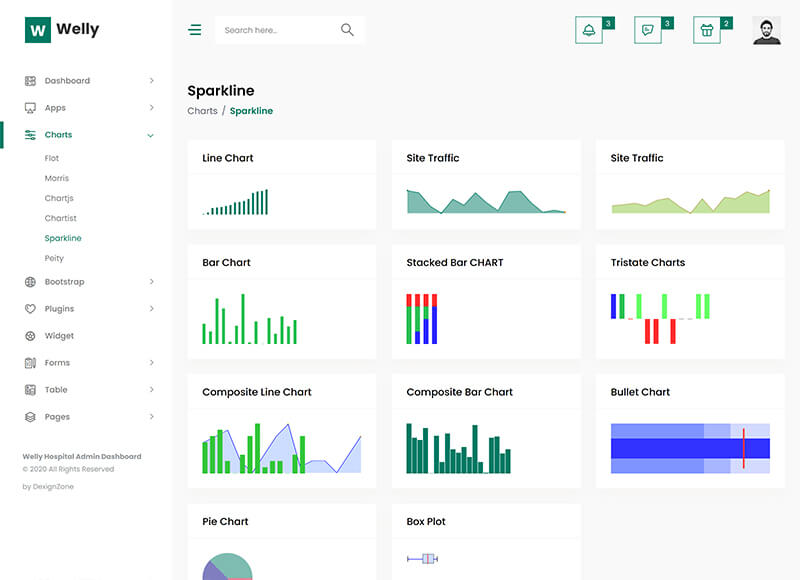Viewport: 800px width, 580px height.
Task: Expand the Bootstrap menu chevron
Action: pos(152,282)
